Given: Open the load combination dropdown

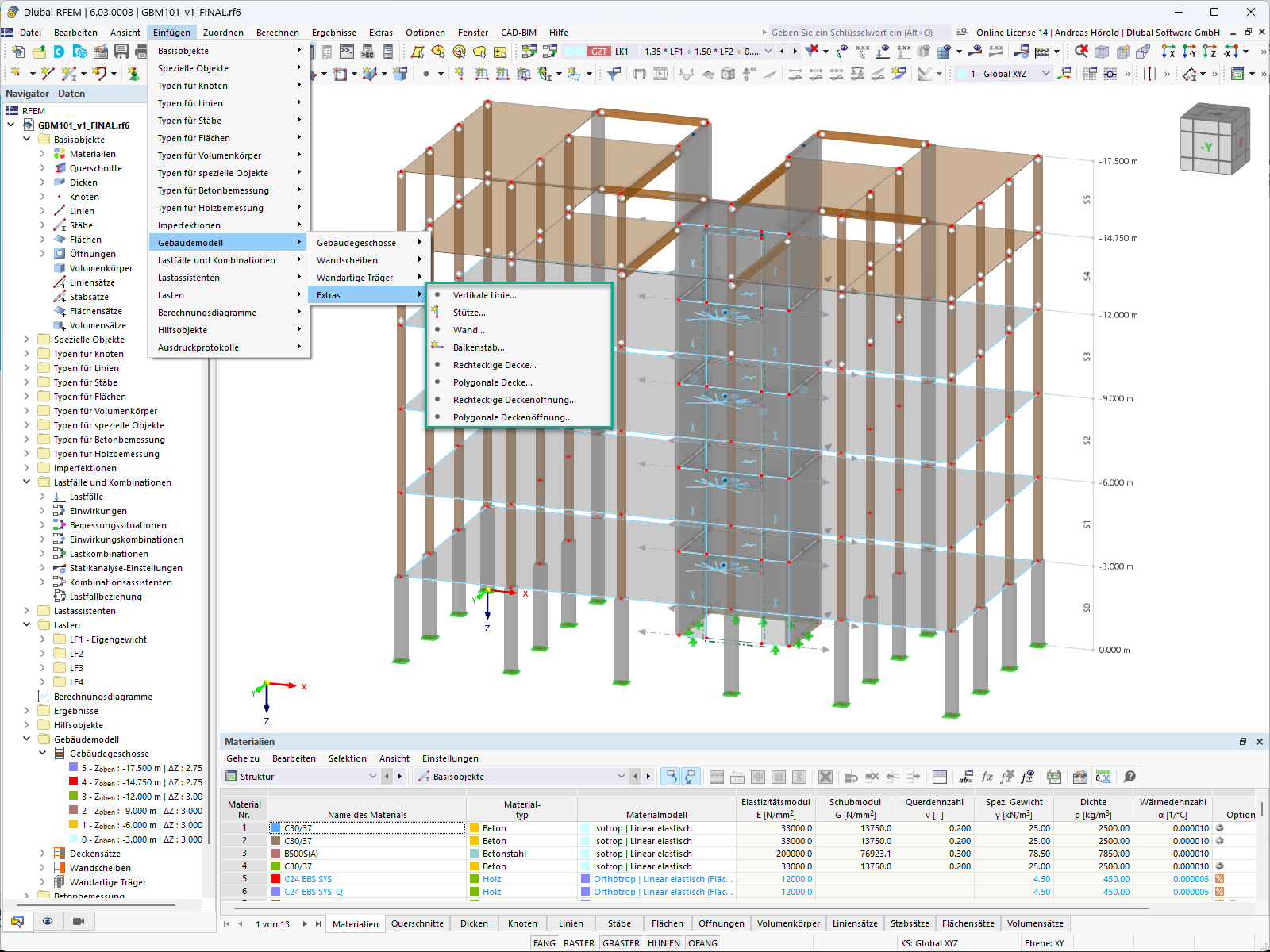Looking at the screenshot, I should 768,52.
